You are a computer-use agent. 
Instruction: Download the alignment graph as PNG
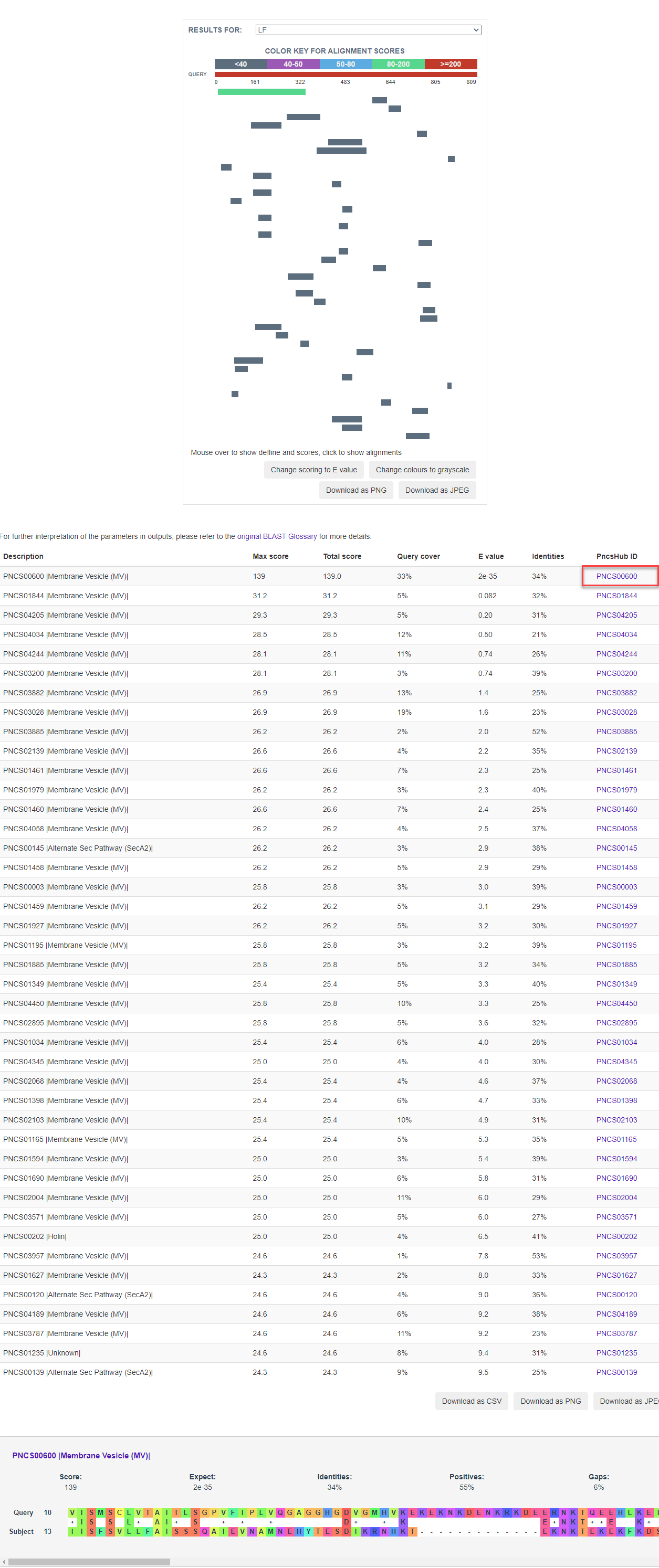355,490
